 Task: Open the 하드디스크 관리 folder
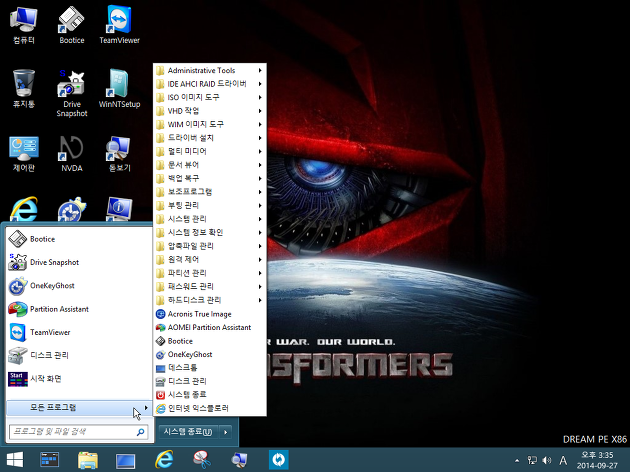click(210, 300)
